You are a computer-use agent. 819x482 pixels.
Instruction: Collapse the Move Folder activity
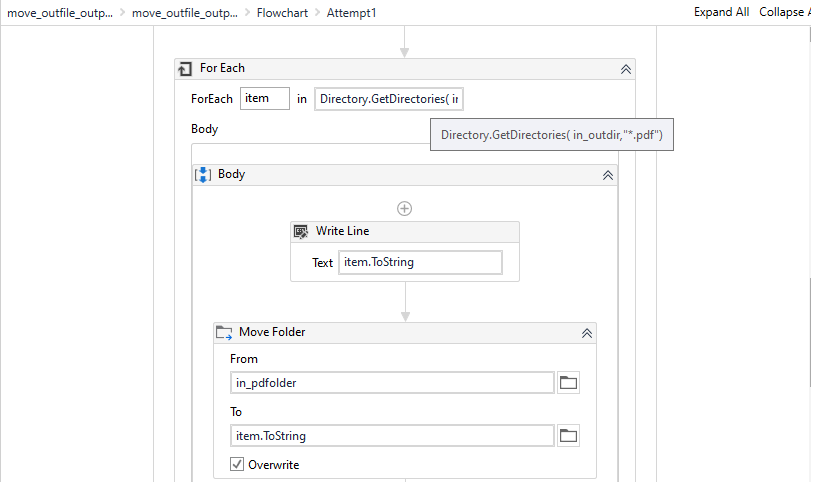click(x=586, y=332)
